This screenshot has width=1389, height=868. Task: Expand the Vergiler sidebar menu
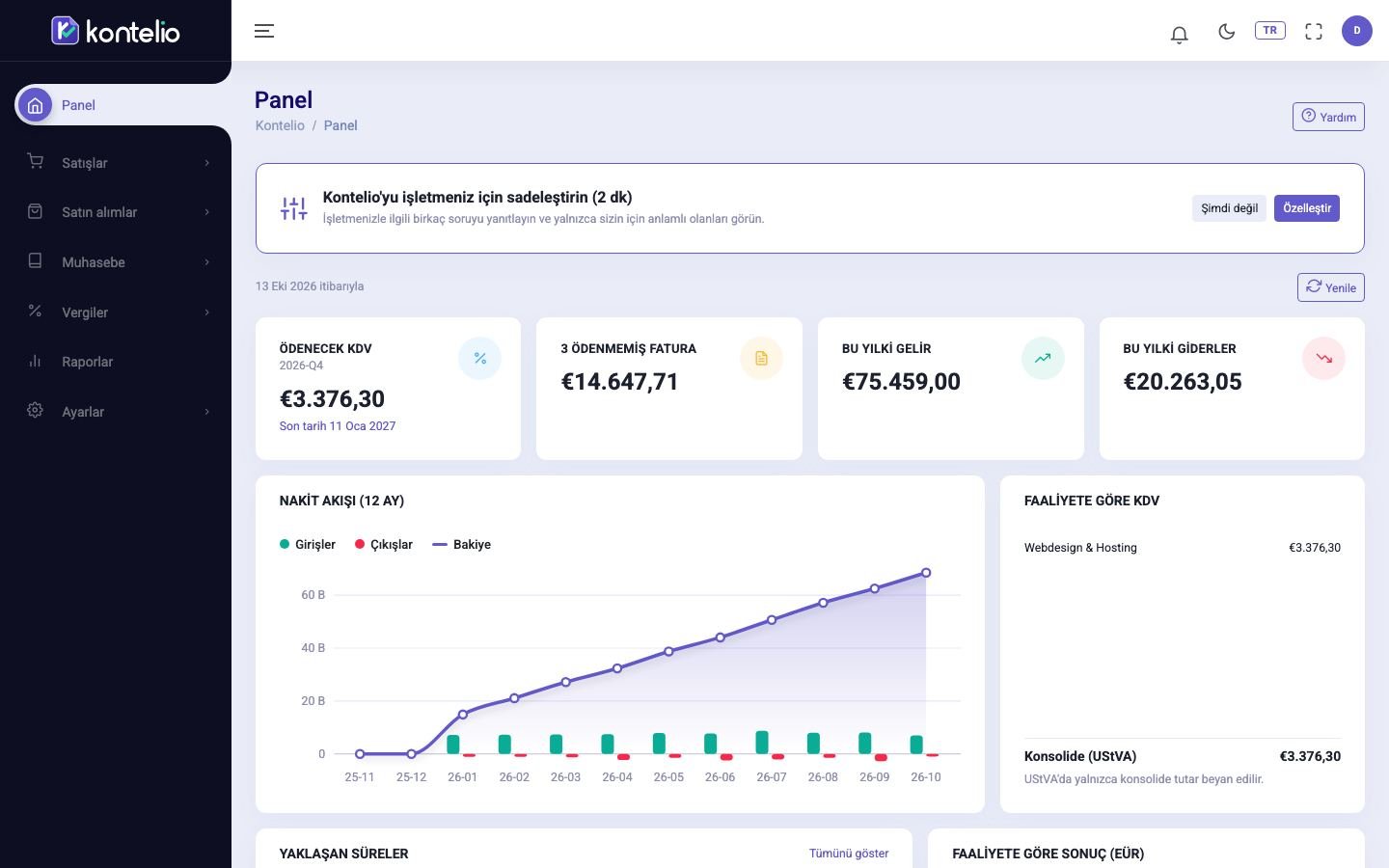[x=116, y=312]
